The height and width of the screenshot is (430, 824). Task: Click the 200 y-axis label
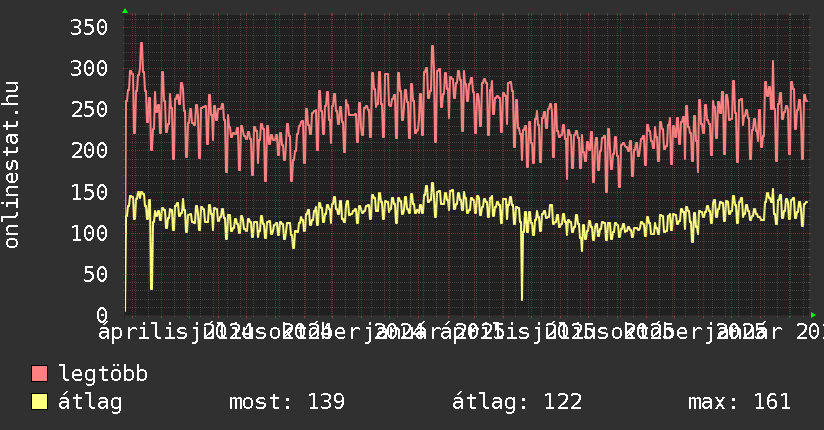[x=88, y=150]
